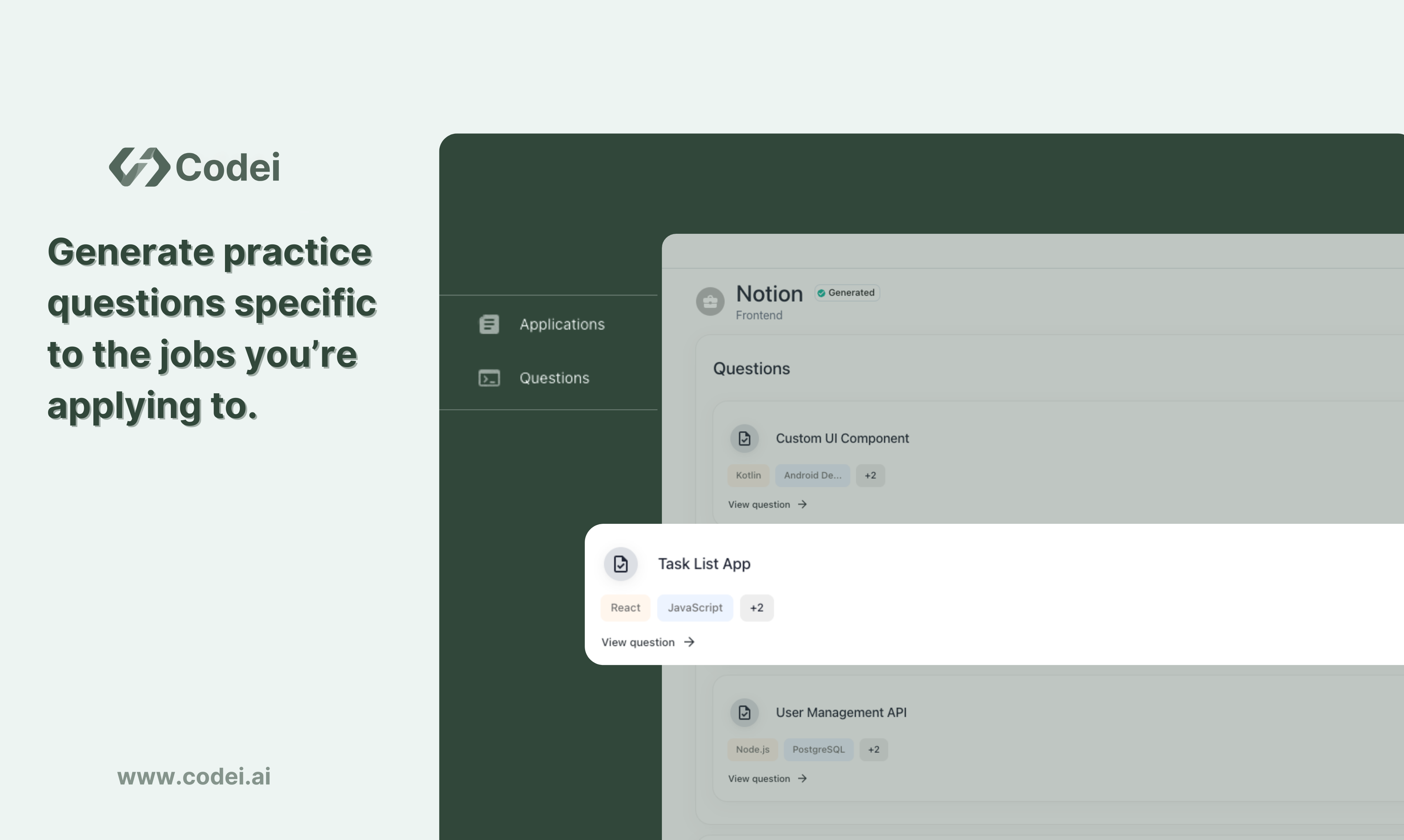Open the Applications menu item

point(562,324)
